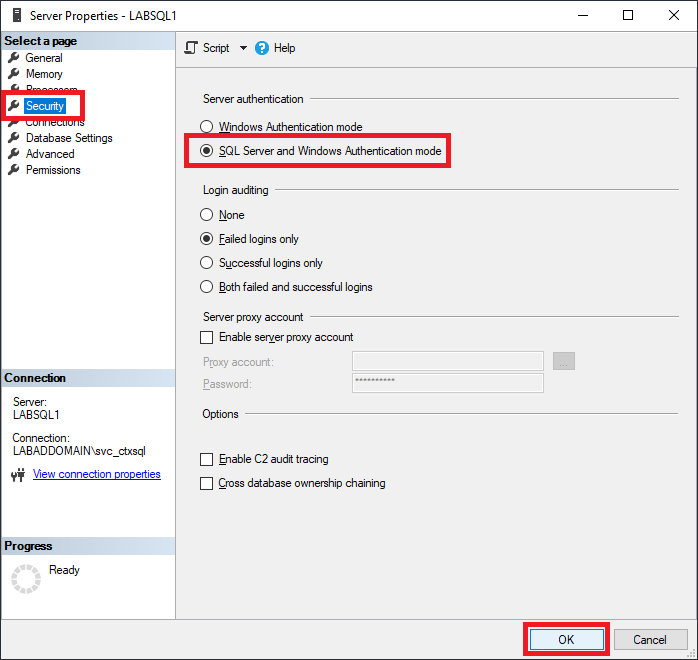Click the wrench icon beside Permissions

[14, 170]
